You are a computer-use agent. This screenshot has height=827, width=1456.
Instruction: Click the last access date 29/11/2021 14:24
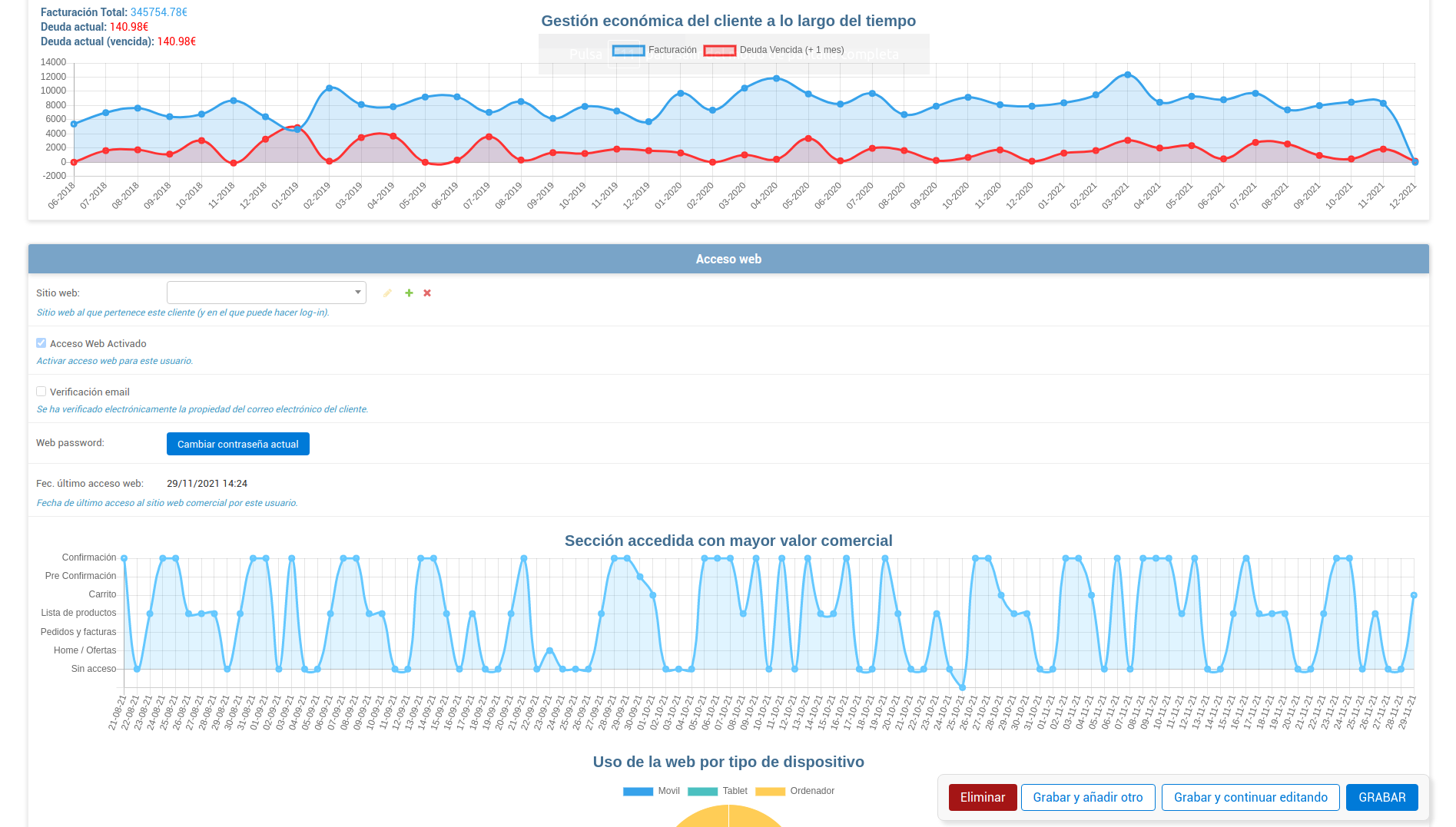(207, 484)
